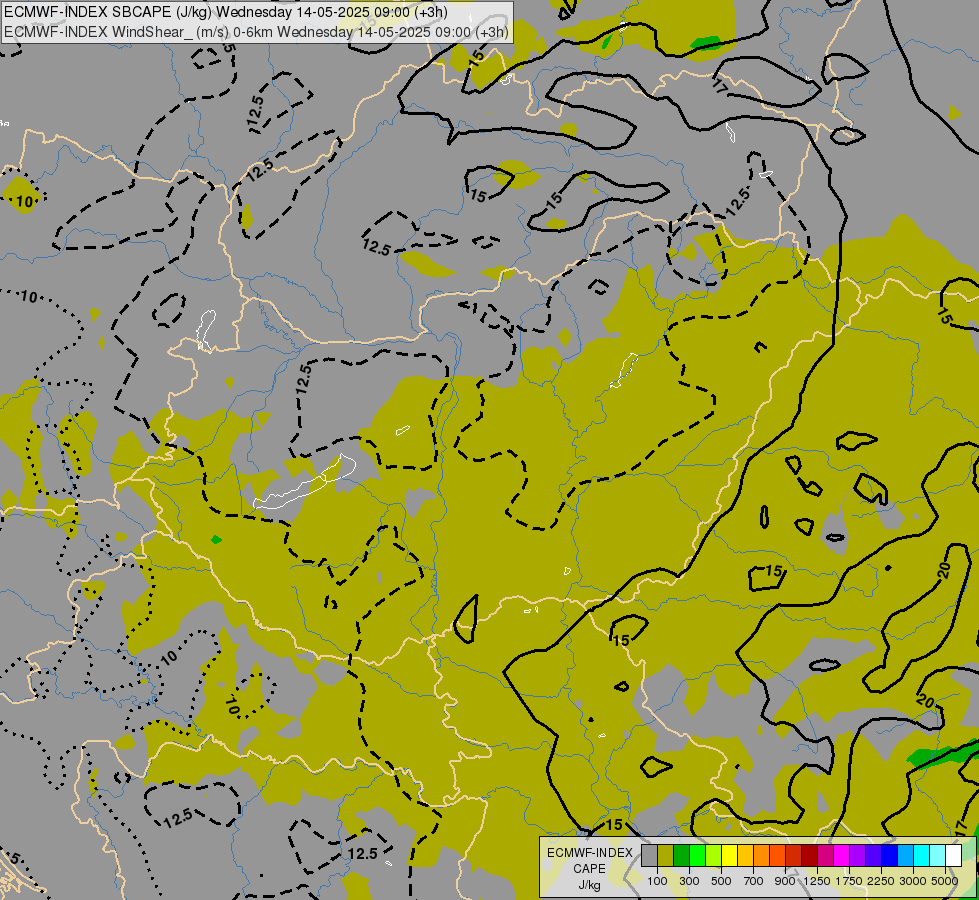Click the legend value 500
Image resolution: width=979 pixels, height=900 pixels.
point(721,881)
